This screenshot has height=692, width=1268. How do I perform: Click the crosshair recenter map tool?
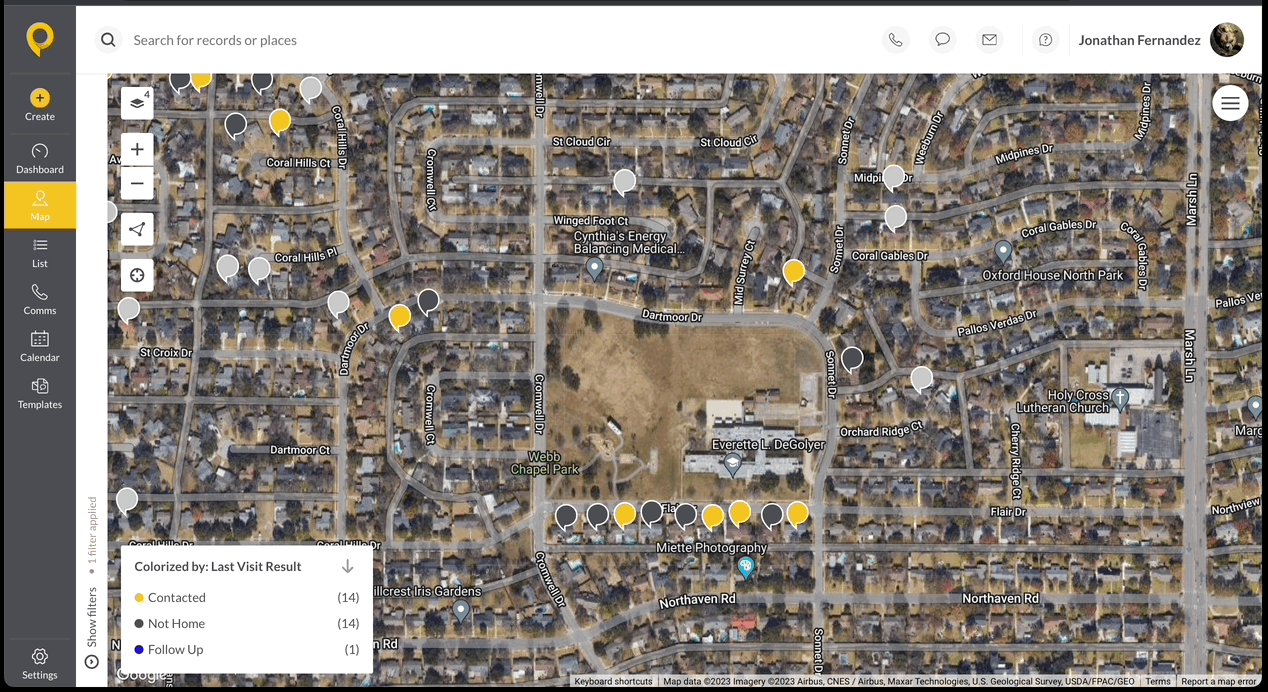click(137, 275)
